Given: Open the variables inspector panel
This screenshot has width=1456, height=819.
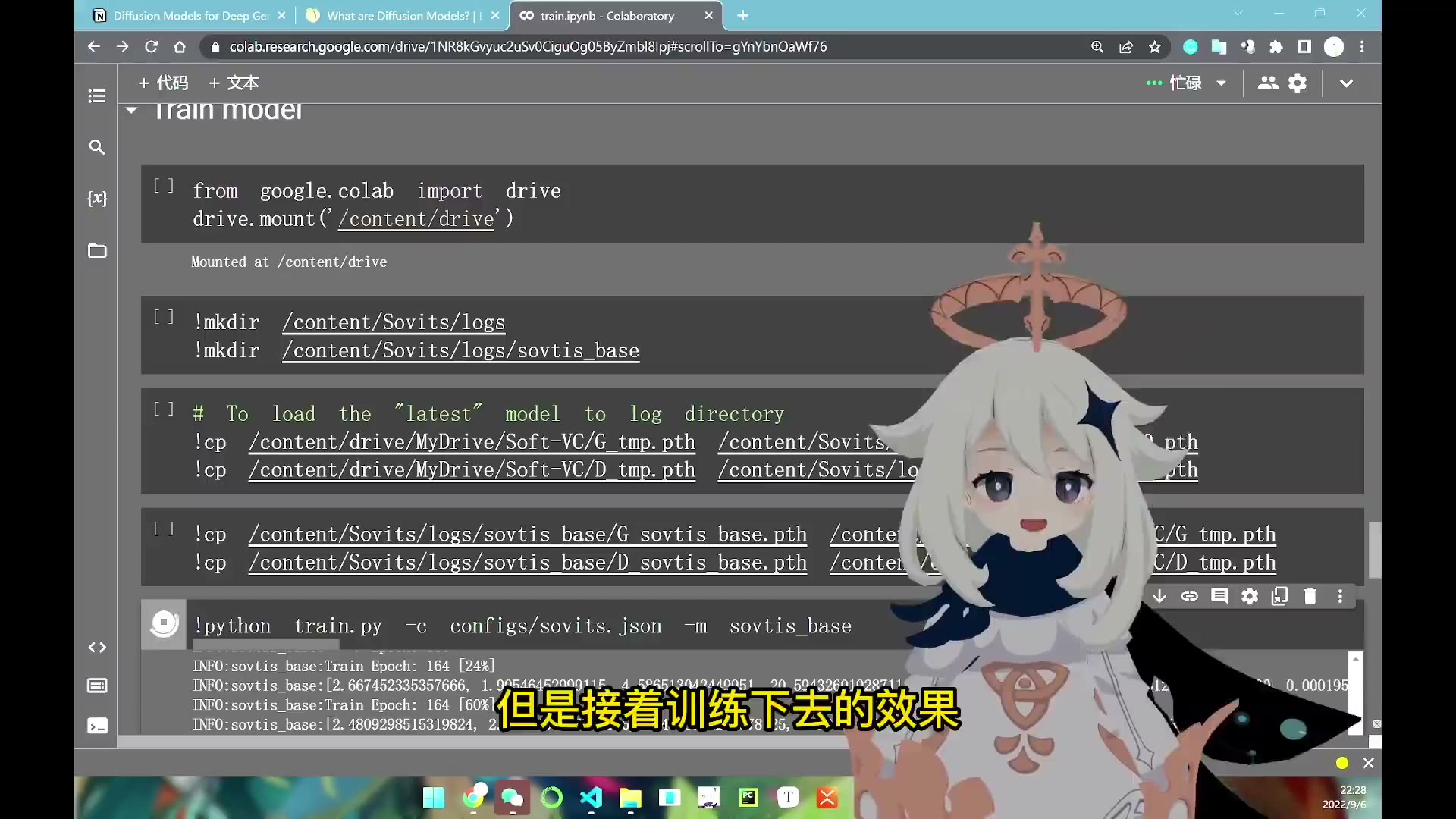Looking at the screenshot, I should [x=96, y=199].
